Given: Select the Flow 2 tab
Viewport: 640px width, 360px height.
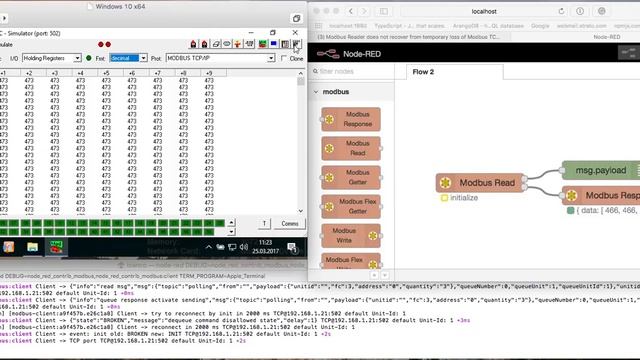Looking at the screenshot, I should 455,72.
